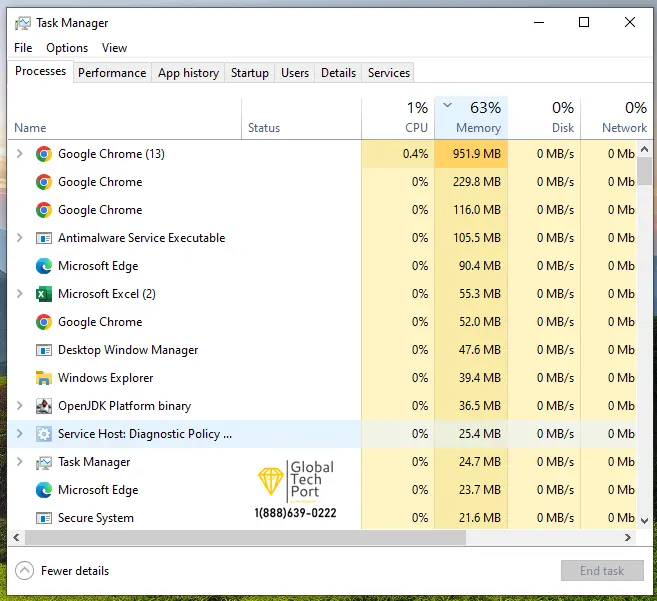Screen dimensions: 657x601
Task: Click the 36.5 MB memory value
Action: (x=480, y=406)
